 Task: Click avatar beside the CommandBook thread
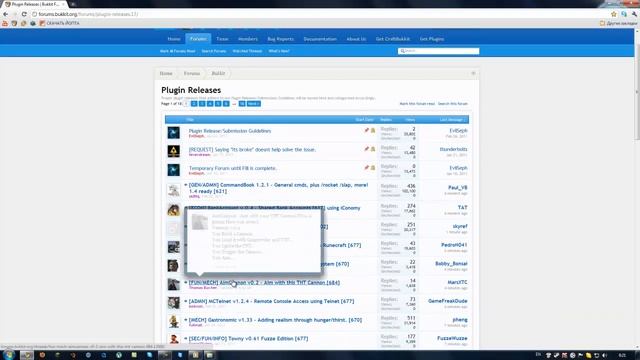[173, 190]
